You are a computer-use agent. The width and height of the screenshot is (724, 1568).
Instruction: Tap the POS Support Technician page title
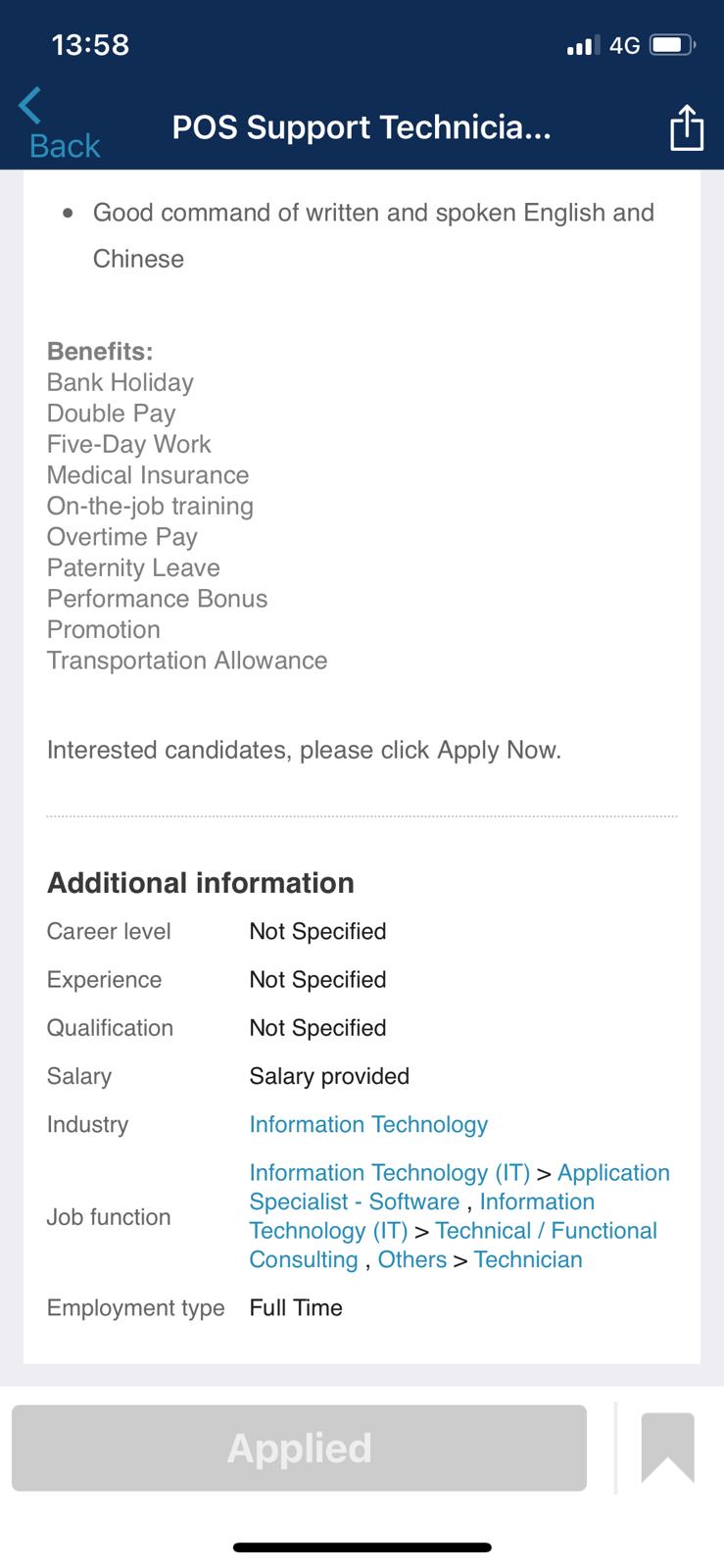pyautogui.click(x=362, y=127)
